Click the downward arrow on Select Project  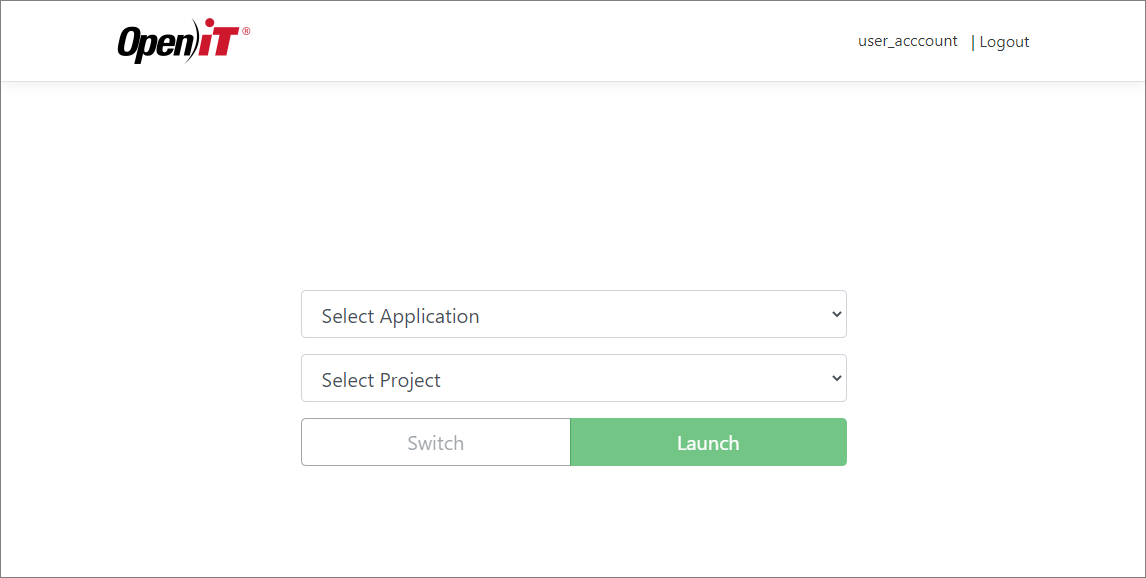pos(837,378)
